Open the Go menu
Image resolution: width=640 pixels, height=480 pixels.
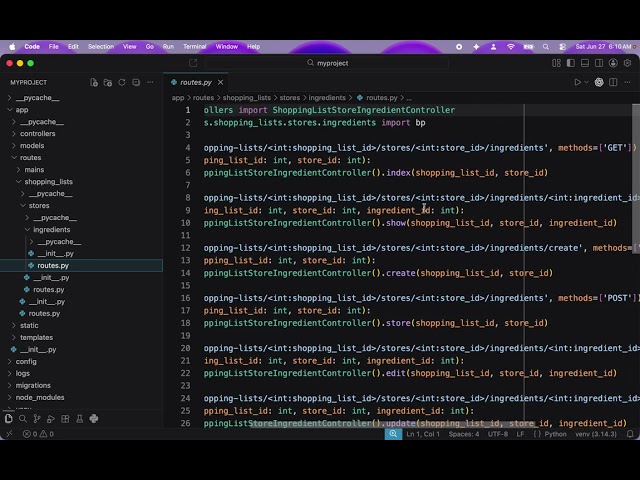[x=150, y=47]
